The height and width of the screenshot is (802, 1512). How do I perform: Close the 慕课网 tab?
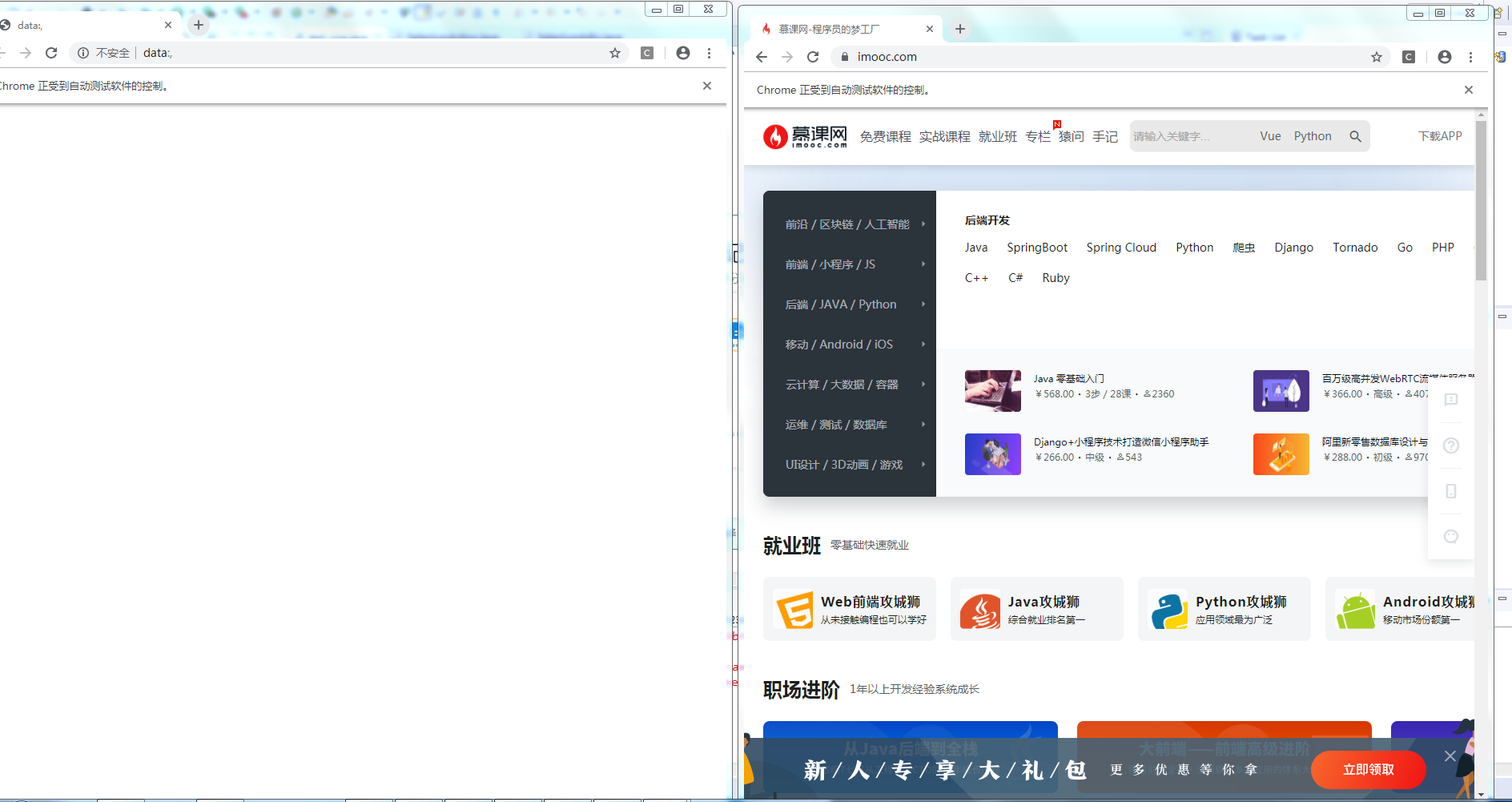click(930, 29)
